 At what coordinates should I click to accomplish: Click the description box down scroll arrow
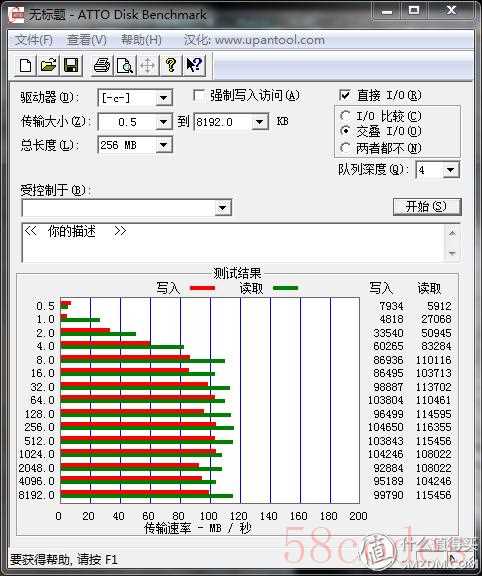[x=452, y=253]
